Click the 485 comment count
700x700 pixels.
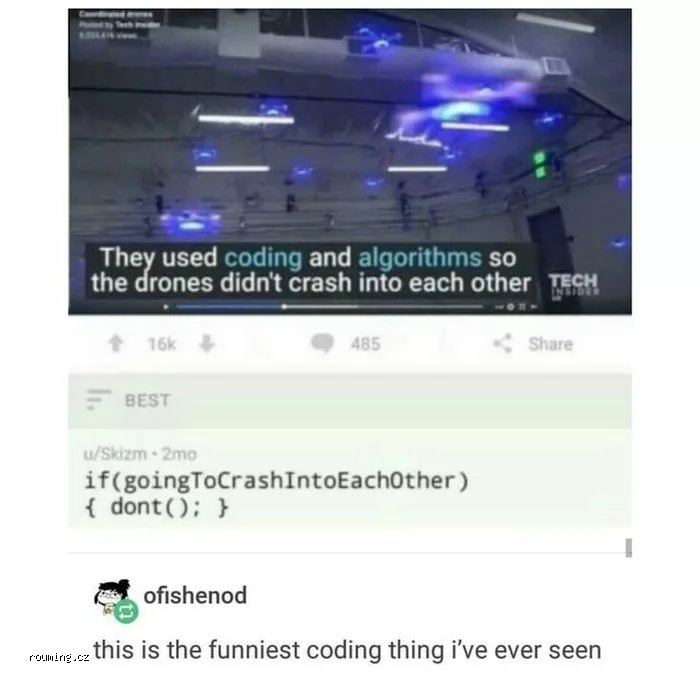coord(366,344)
